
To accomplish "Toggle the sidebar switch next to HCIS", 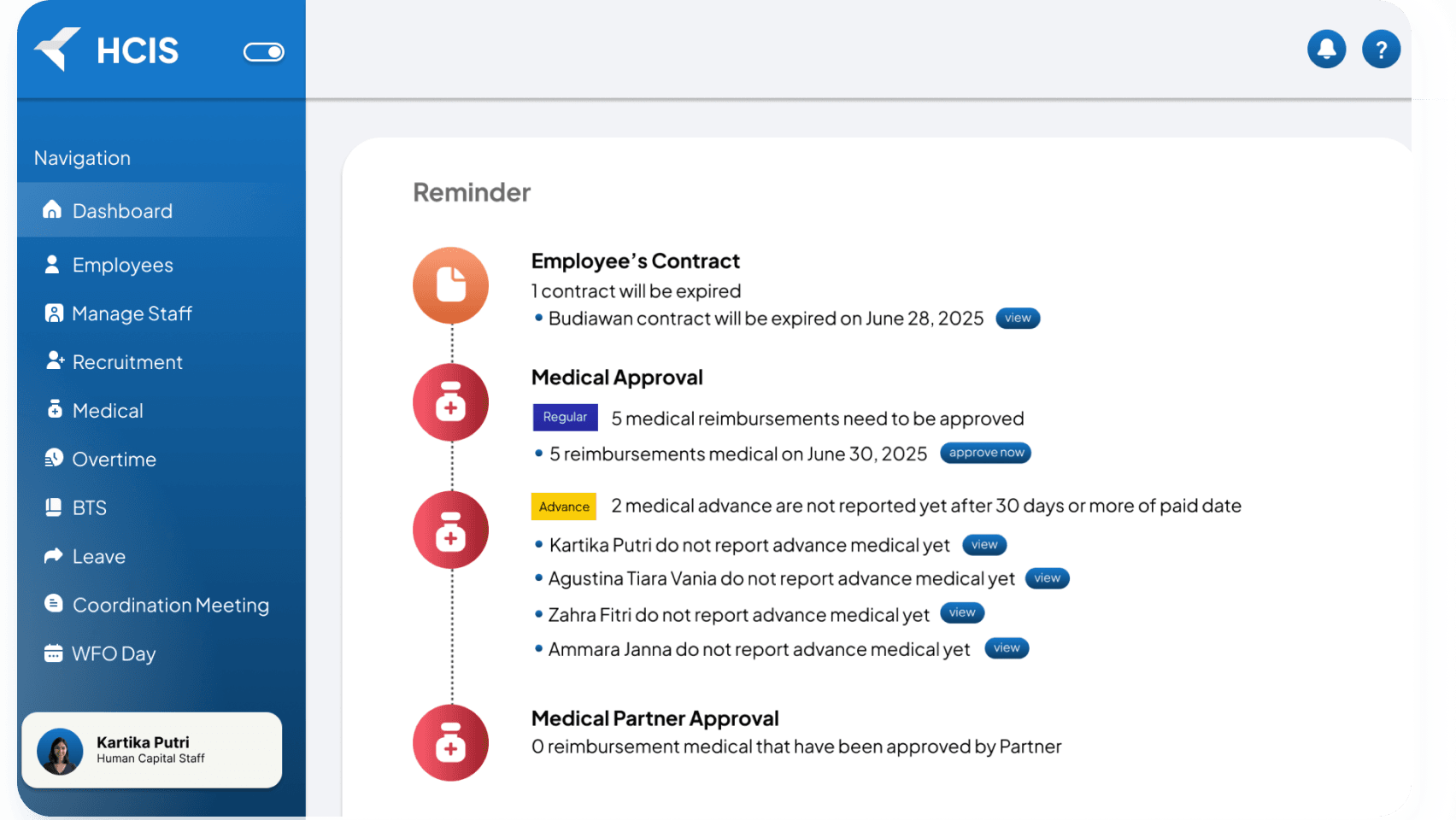I will 263,52.
